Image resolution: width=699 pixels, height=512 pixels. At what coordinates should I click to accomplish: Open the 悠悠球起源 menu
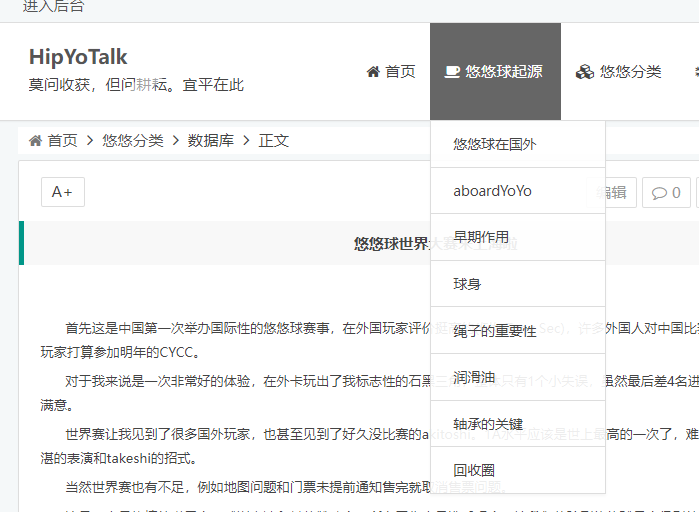[x=495, y=72]
